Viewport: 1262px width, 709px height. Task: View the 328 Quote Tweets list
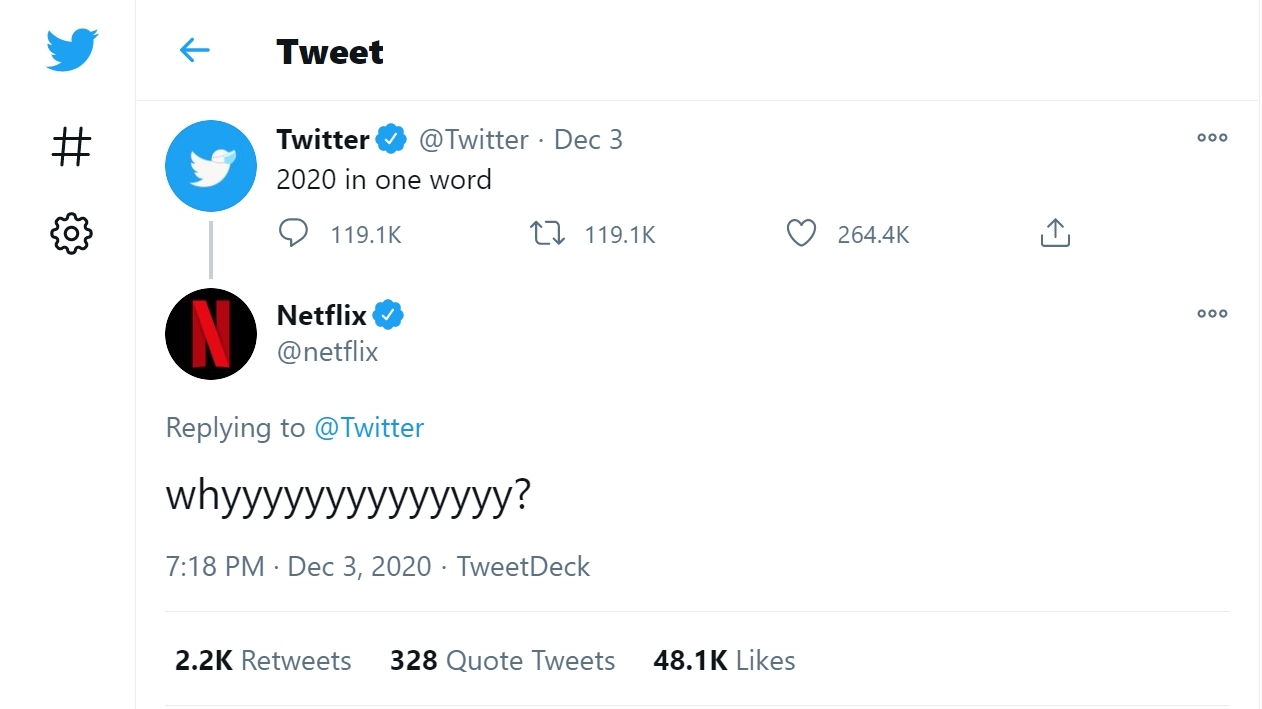[x=502, y=661]
